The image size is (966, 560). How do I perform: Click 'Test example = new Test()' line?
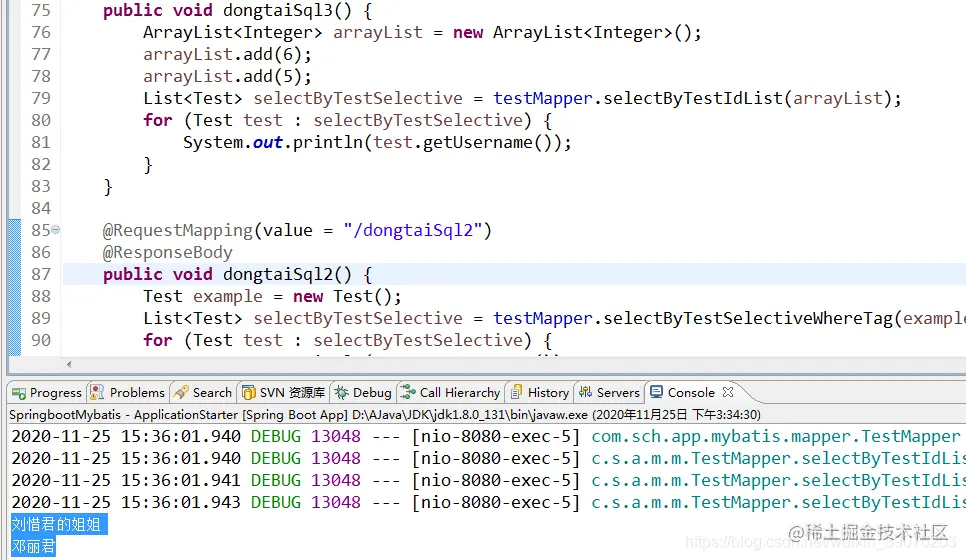point(272,296)
